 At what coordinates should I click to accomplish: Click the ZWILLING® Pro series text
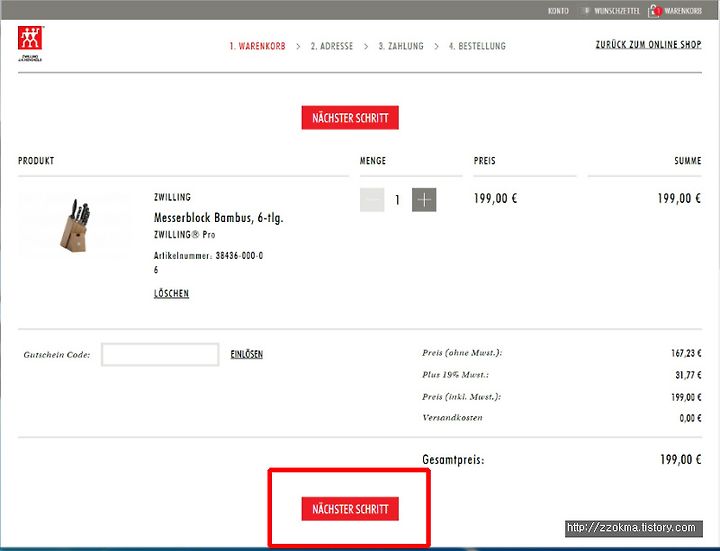pyautogui.click(x=185, y=235)
